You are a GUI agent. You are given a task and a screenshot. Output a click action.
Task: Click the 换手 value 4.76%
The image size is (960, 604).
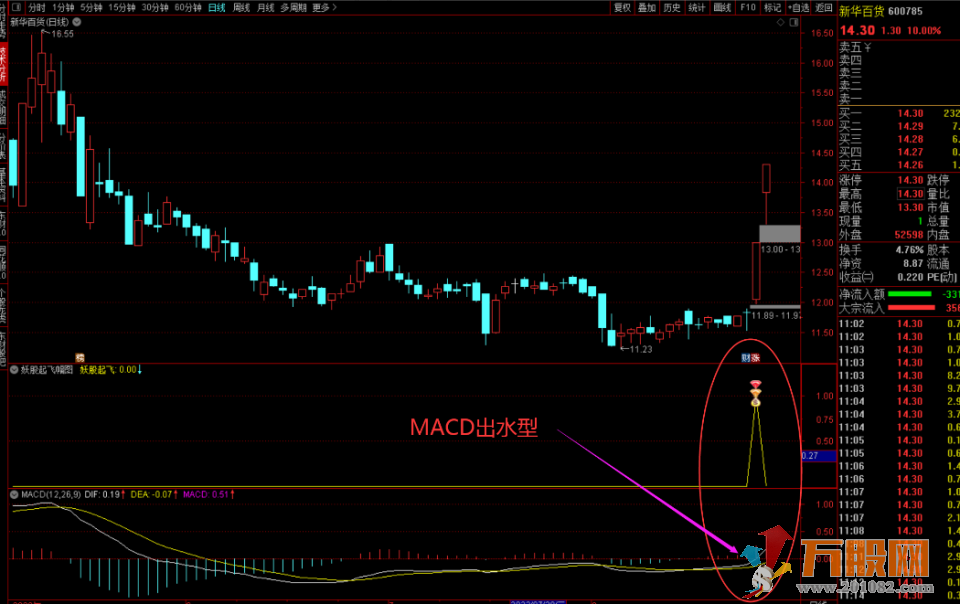909,250
